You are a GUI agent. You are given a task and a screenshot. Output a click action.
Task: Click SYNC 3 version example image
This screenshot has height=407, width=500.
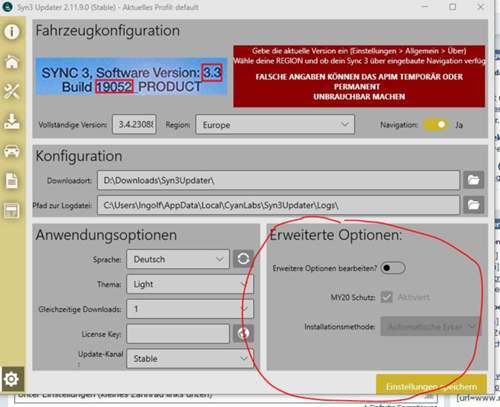[x=131, y=77]
